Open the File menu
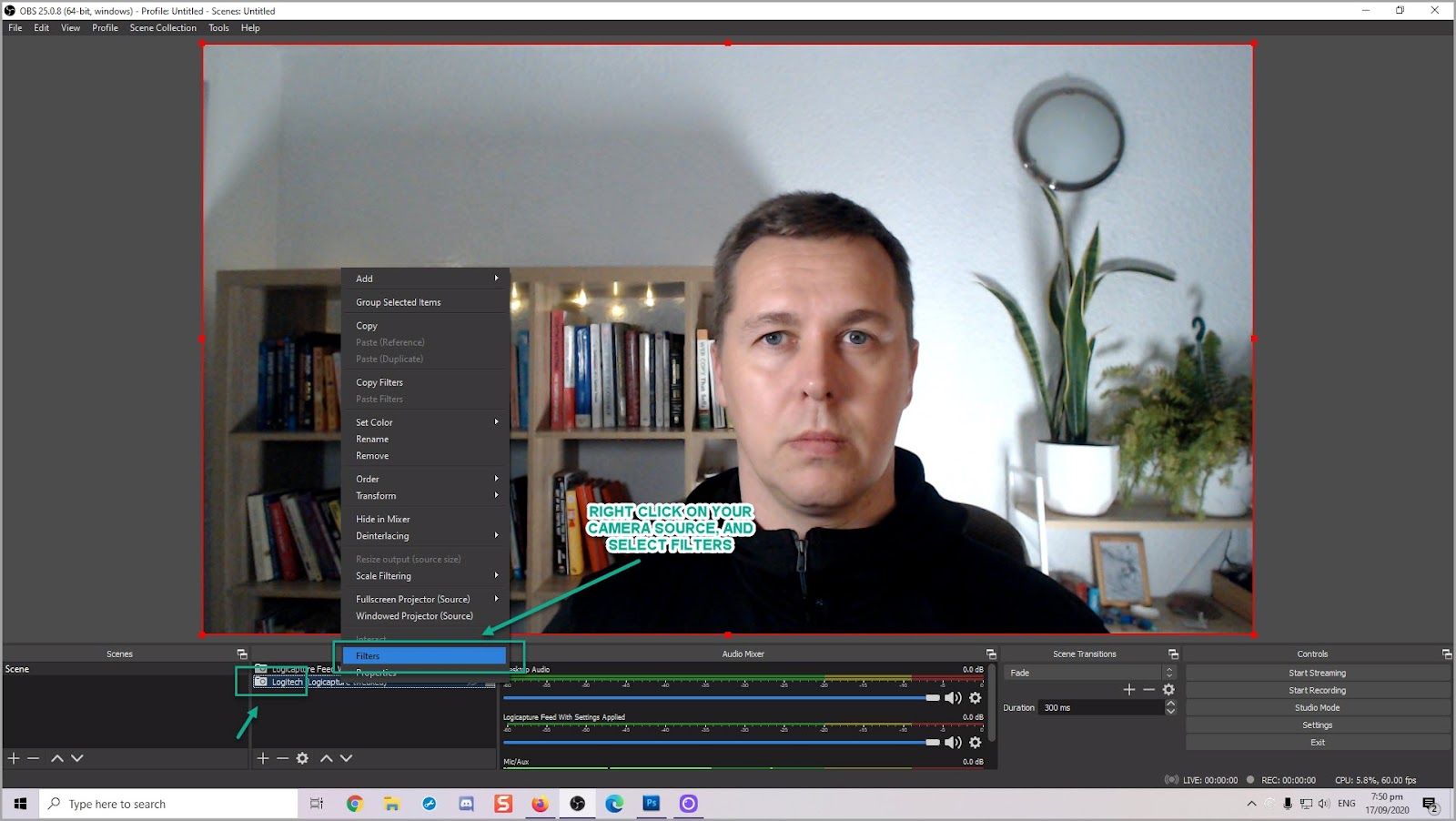The image size is (1456, 821). point(15,28)
